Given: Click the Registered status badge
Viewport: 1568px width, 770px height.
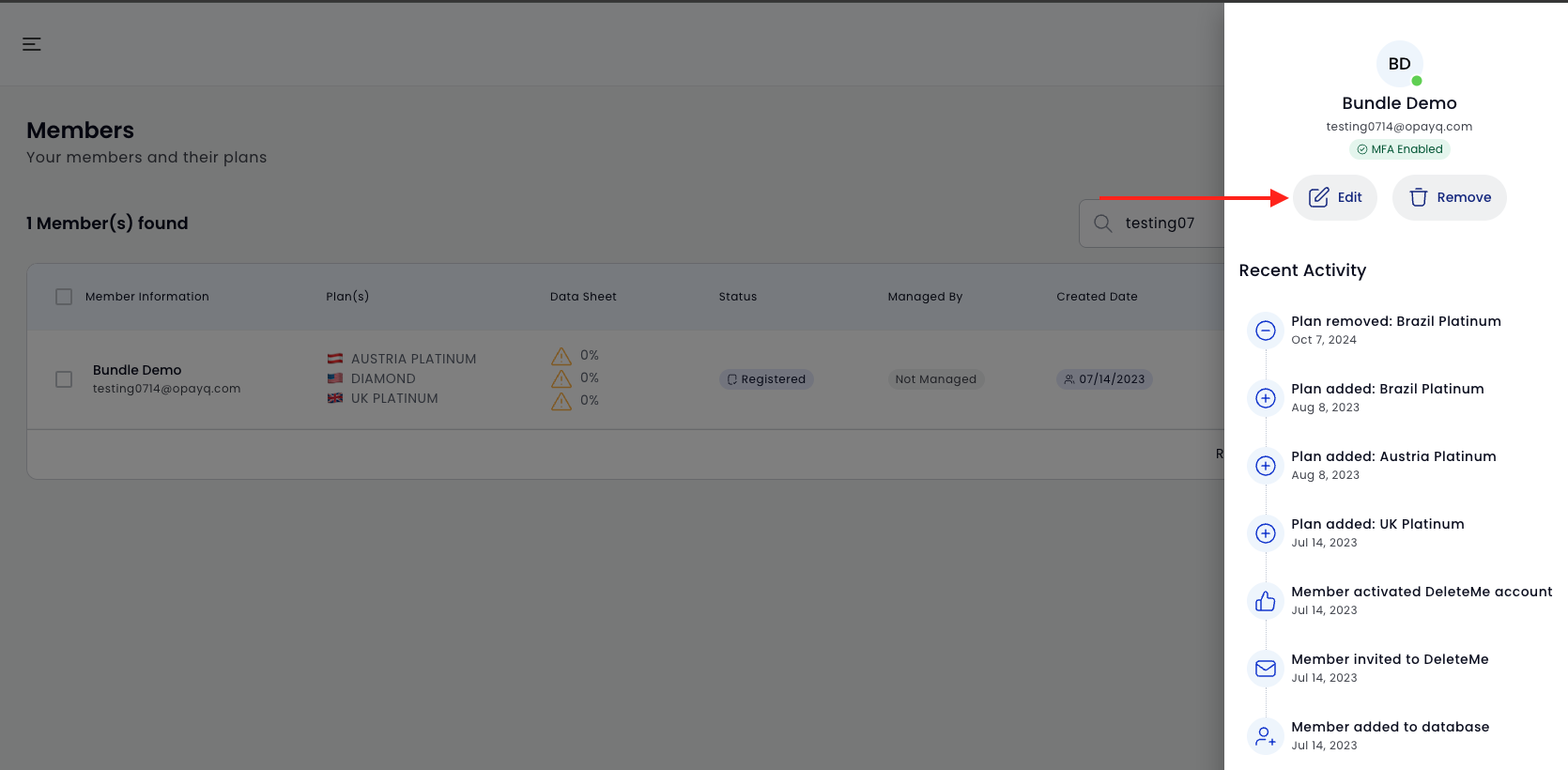Looking at the screenshot, I should [766, 379].
